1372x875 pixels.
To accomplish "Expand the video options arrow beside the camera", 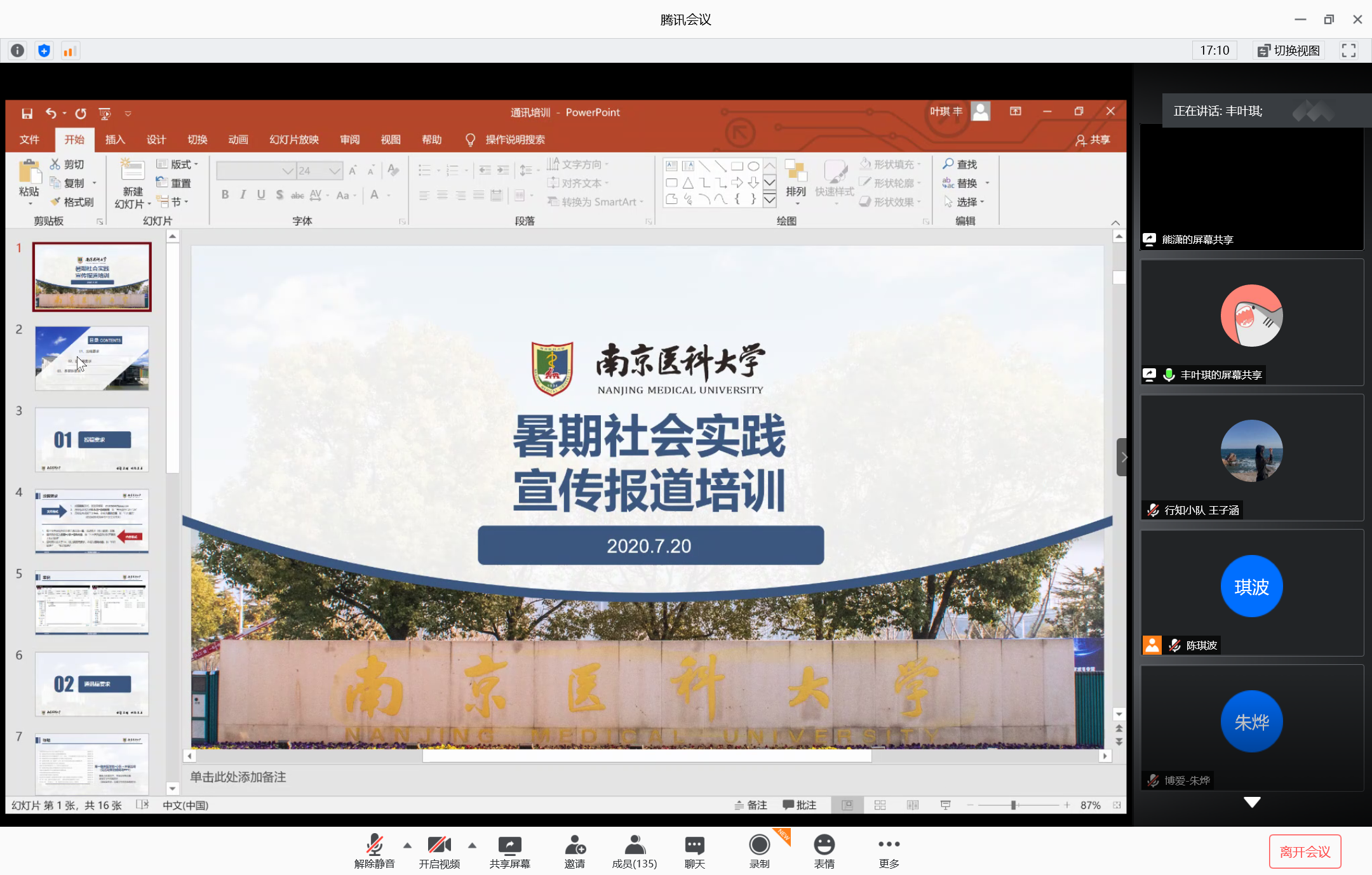I will [472, 845].
